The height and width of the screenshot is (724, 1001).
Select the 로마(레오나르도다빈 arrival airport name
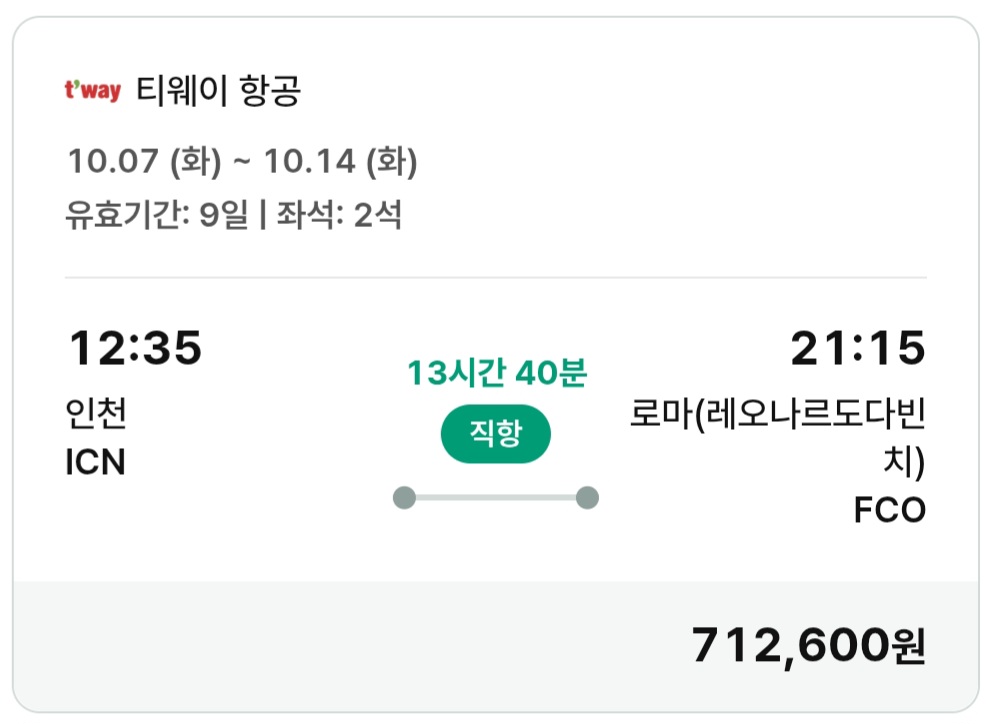pyautogui.click(x=777, y=414)
